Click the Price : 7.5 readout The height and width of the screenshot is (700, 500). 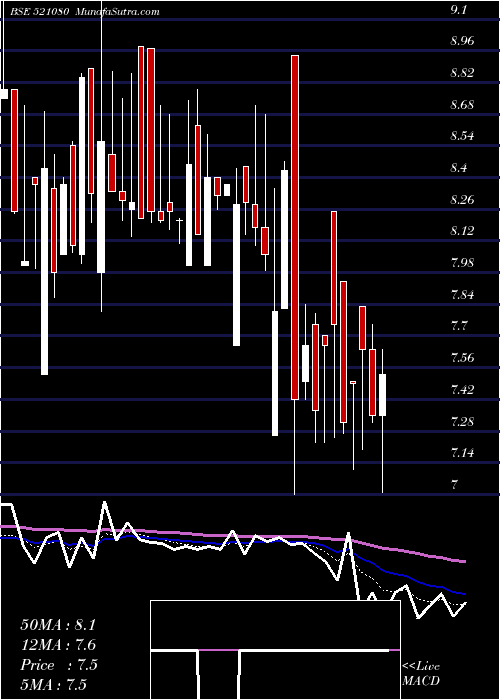coord(58,665)
